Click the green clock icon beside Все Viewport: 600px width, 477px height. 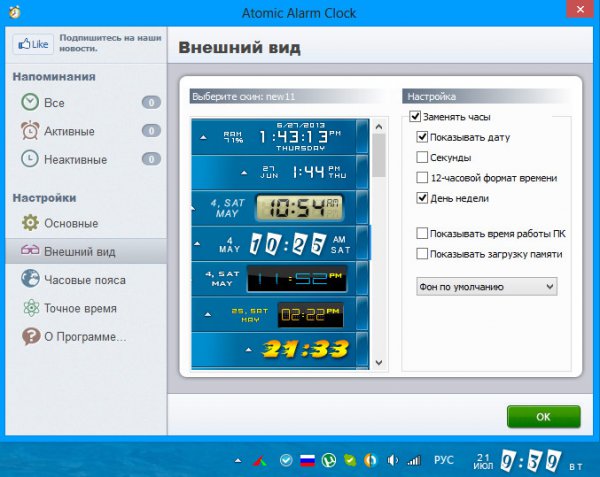(30, 103)
